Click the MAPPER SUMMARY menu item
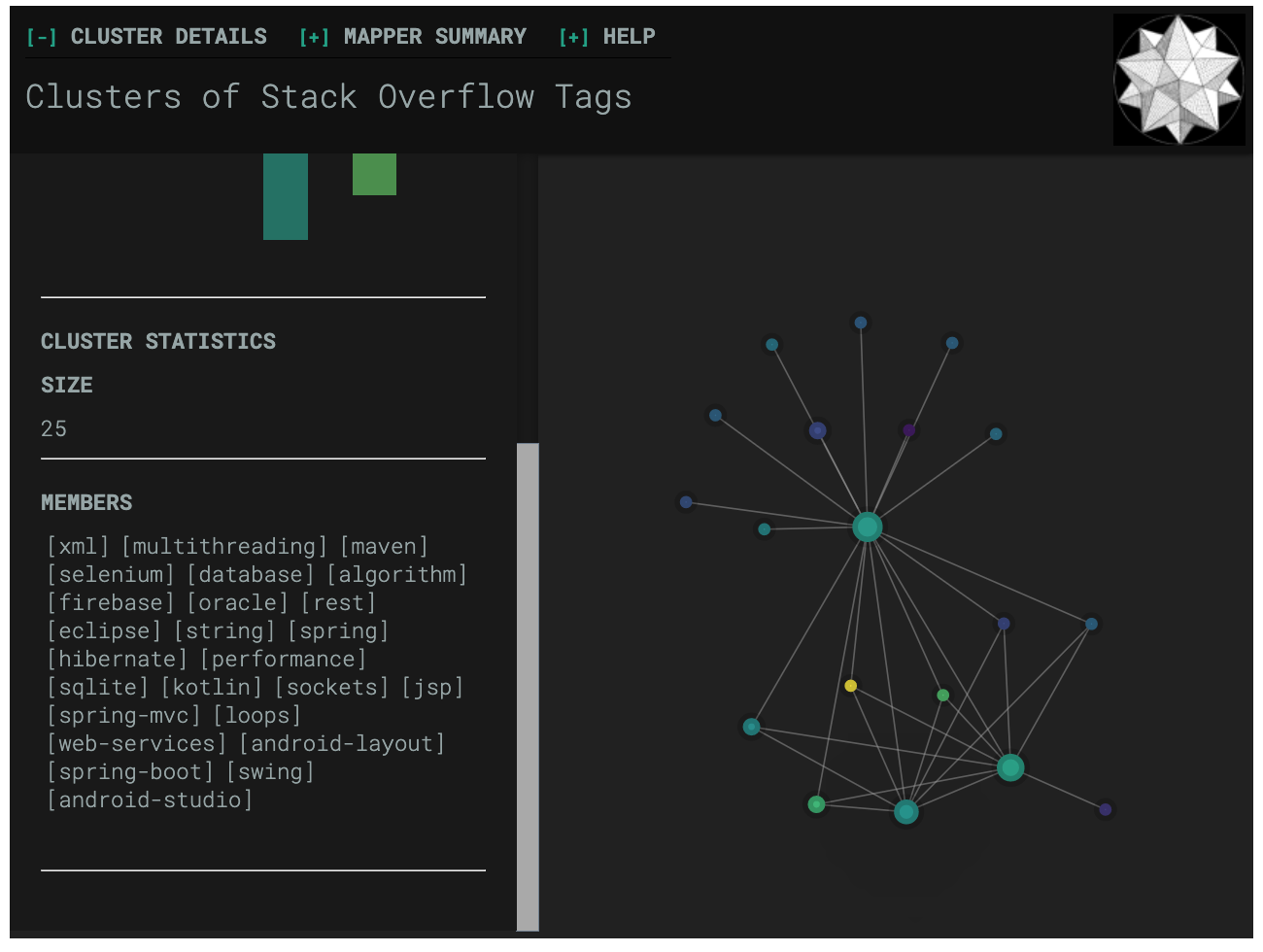 tap(434, 36)
